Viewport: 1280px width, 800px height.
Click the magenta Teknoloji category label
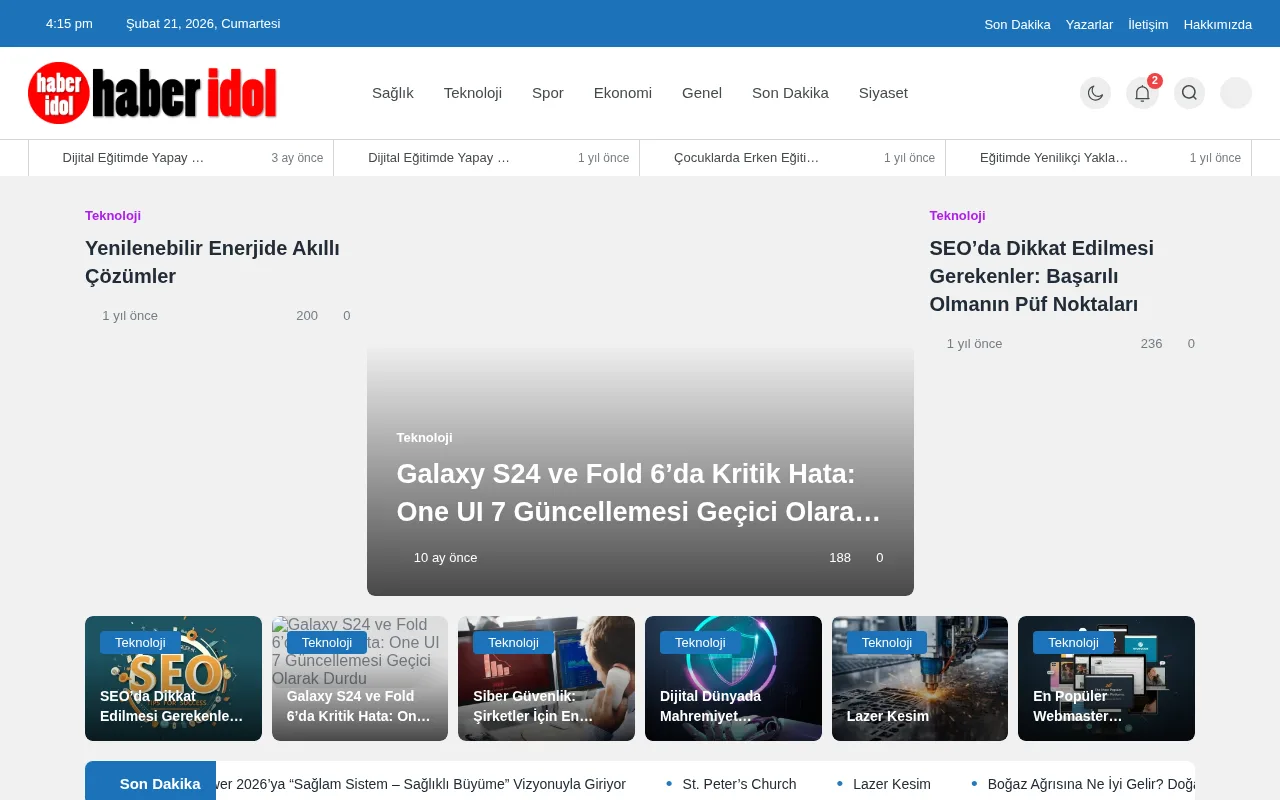pos(112,215)
